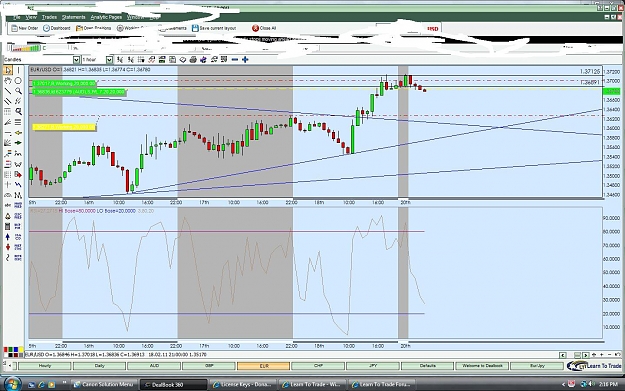Image resolution: width=625 pixels, height=391 pixels.
Task: Select the vertical line drawing tool
Action: [x=18, y=71]
